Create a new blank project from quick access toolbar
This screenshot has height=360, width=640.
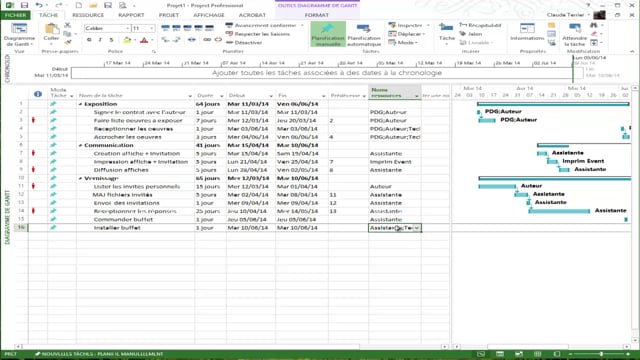click(x=78, y=5)
